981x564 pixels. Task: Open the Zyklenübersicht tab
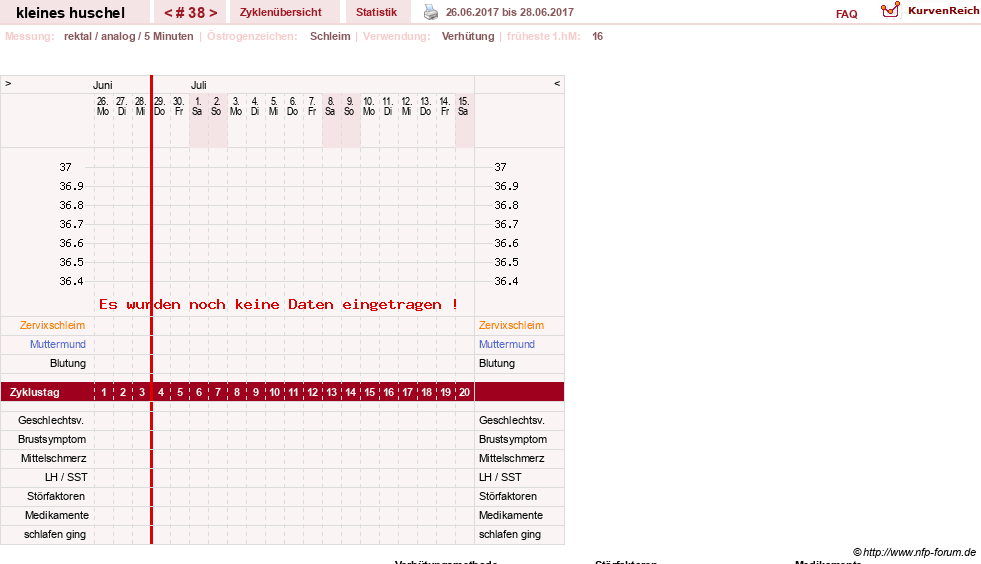coord(280,12)
